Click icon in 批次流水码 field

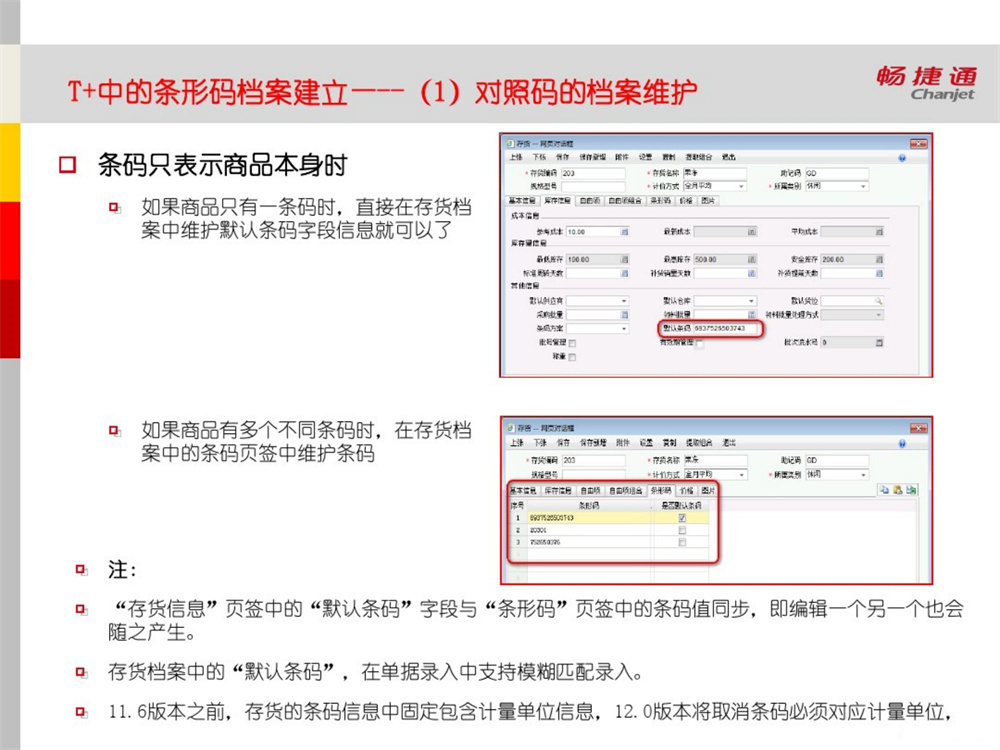(879, 342)
